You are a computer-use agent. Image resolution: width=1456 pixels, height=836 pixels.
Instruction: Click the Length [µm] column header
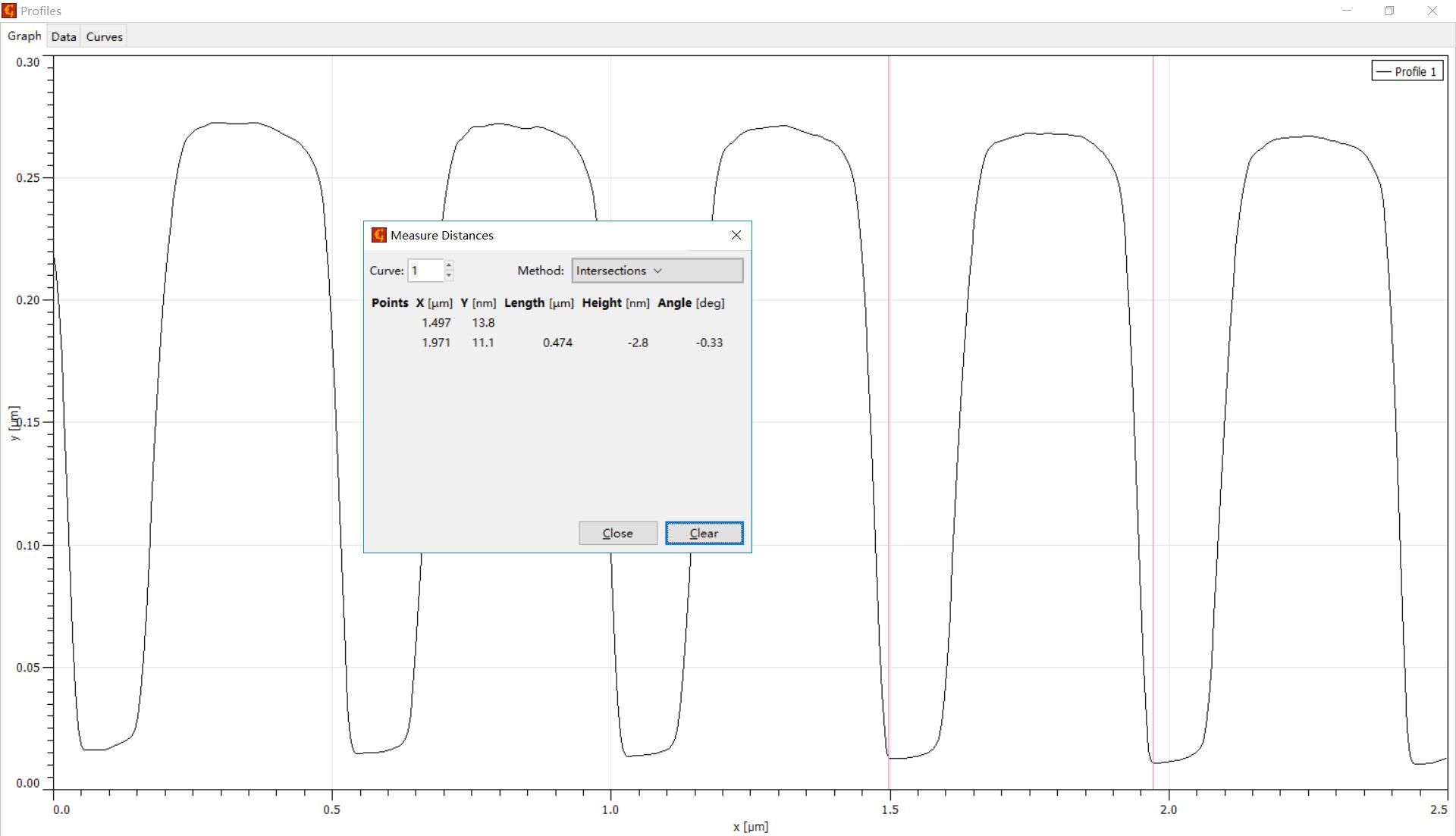(539, 303)
